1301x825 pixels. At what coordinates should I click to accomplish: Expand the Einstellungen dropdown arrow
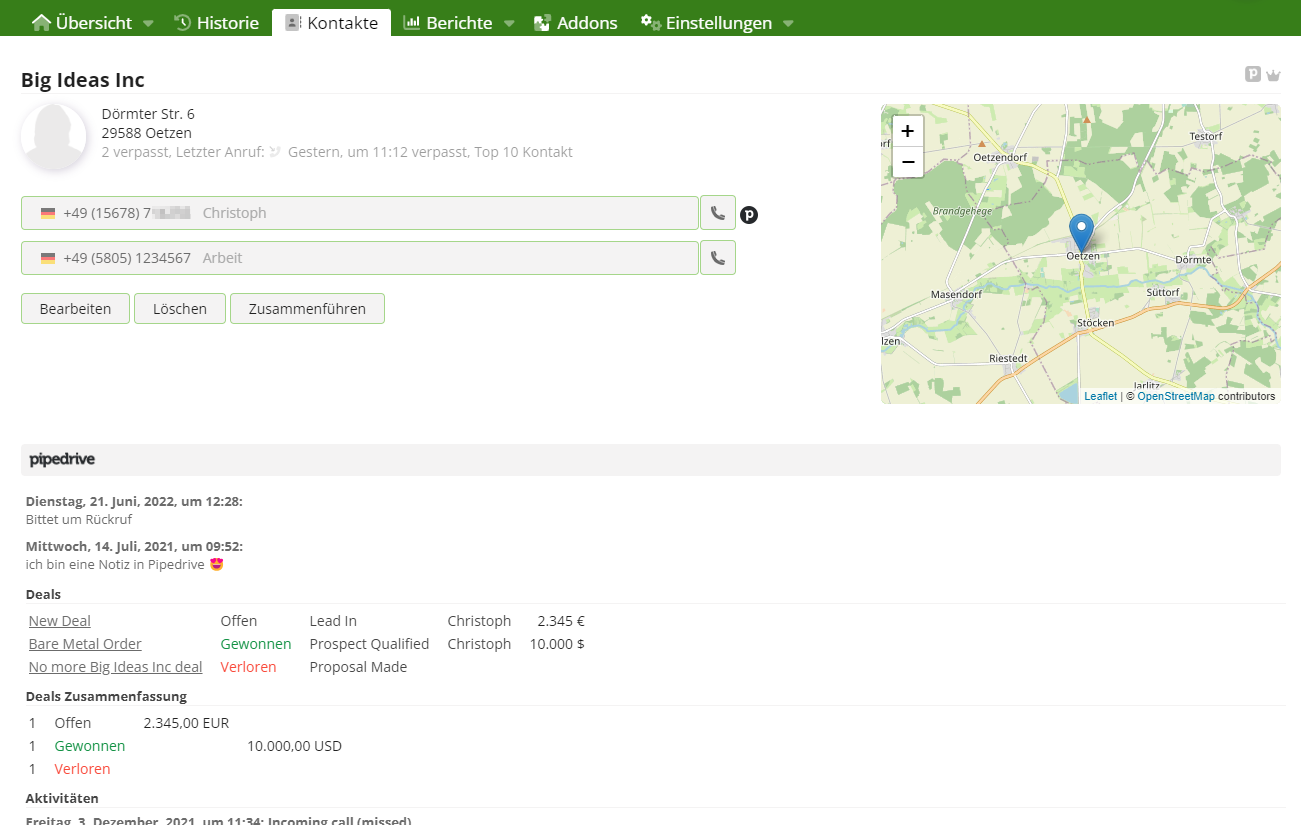coord(788,23)
